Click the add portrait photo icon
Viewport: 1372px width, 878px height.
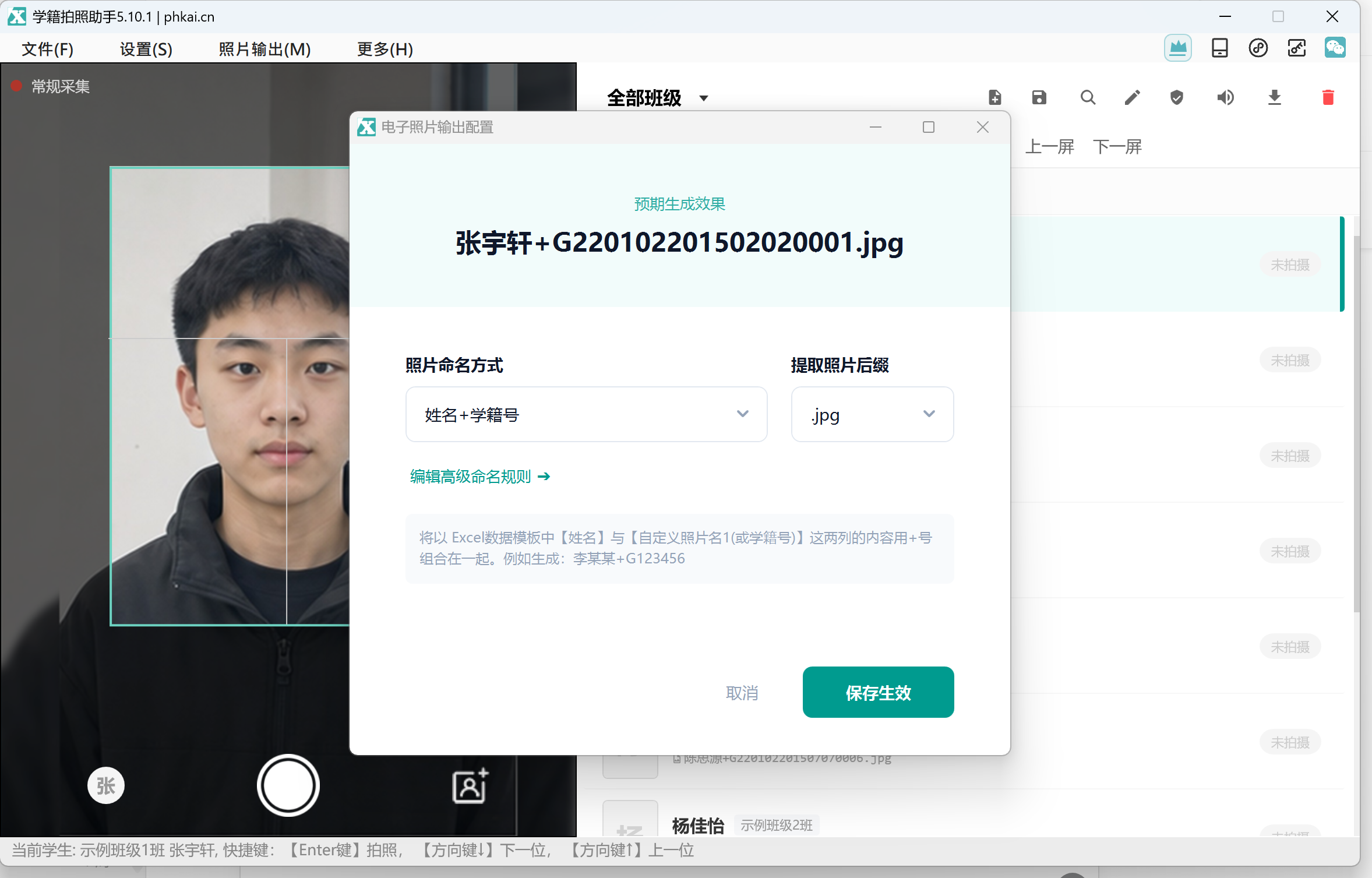(x=470, y=786)
